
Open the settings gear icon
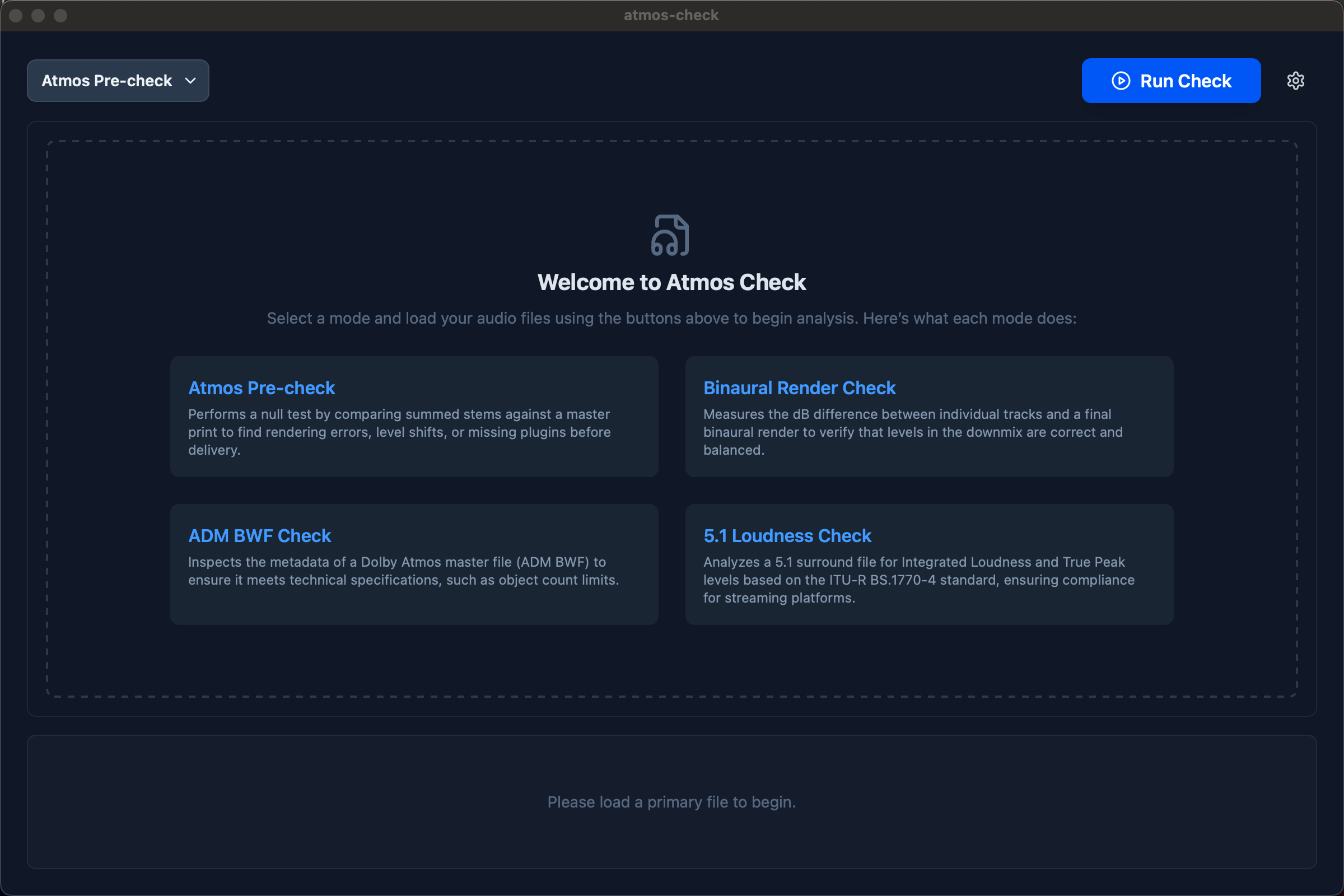1295,81
